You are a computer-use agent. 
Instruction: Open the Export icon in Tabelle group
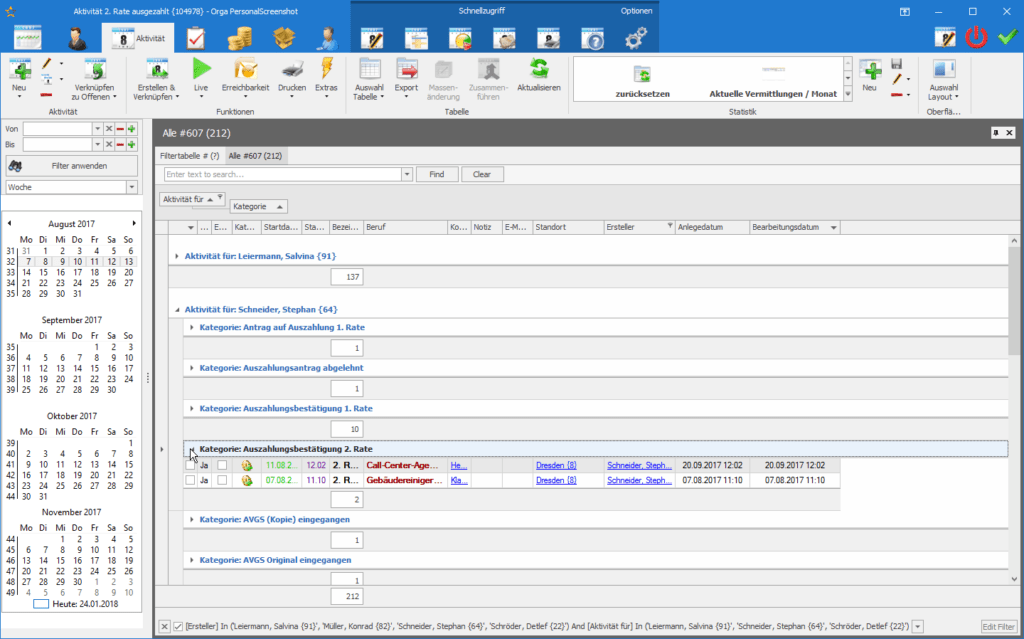(406, 69)
